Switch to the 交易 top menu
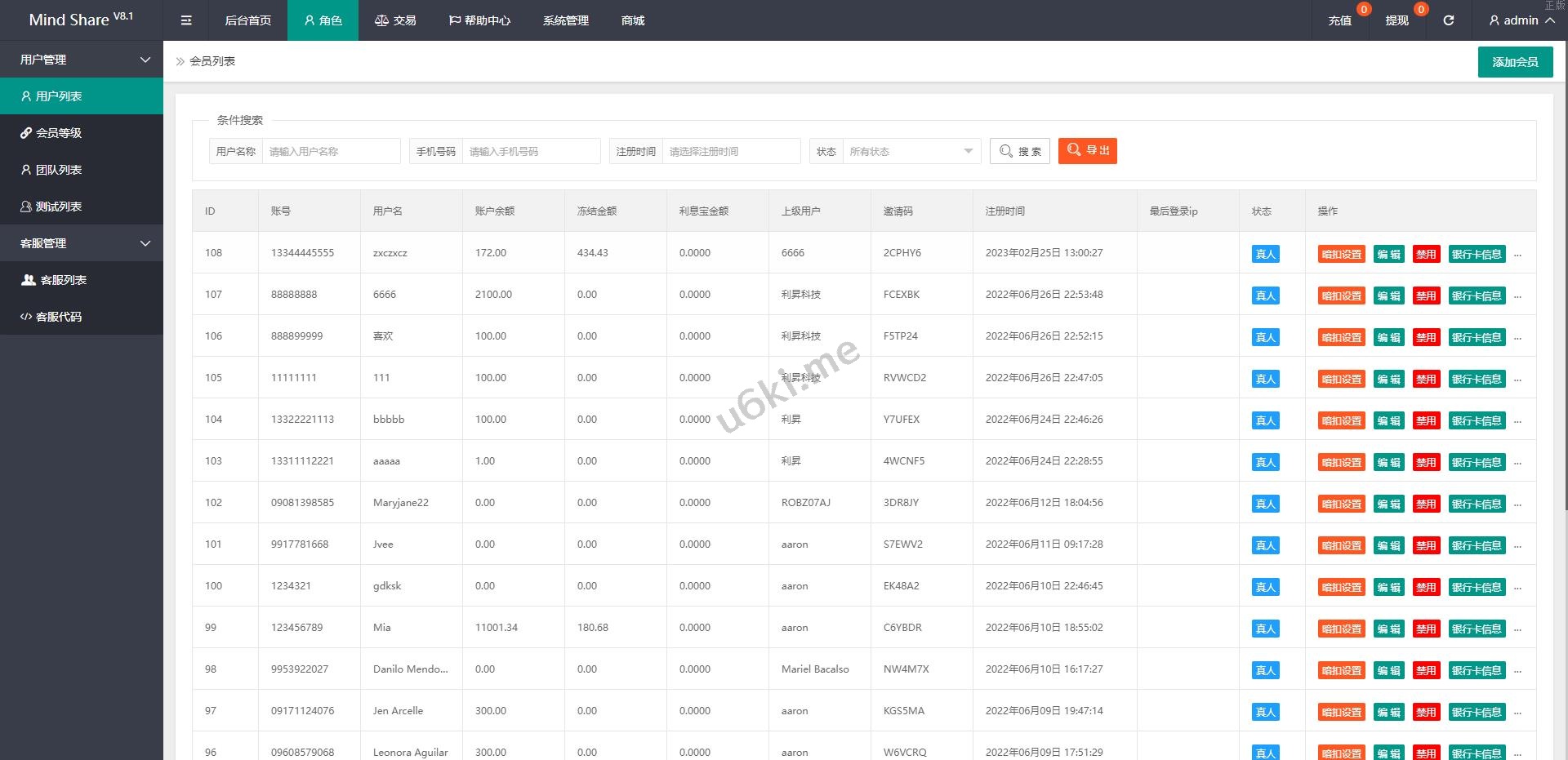The height and width of the screenshot is (760, 1568). click(x=395, y=20)
